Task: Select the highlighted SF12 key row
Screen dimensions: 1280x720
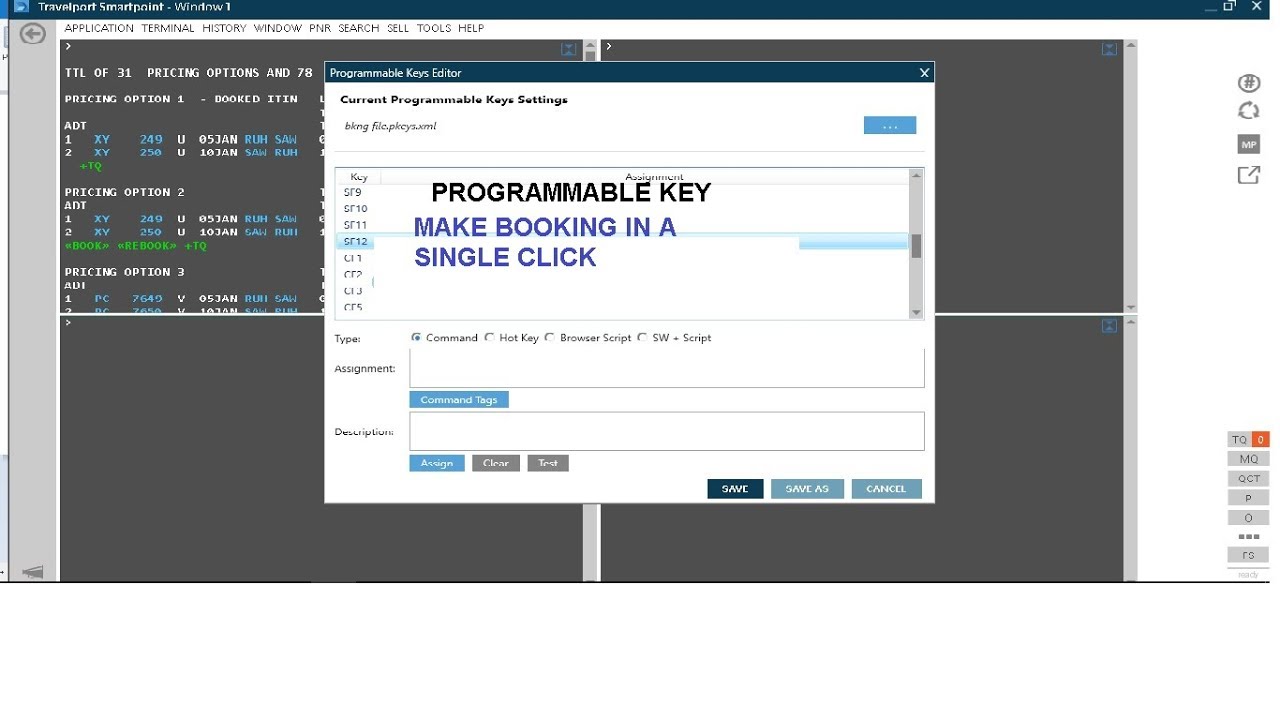Action: pyautogui.click(x=622, y=242)
